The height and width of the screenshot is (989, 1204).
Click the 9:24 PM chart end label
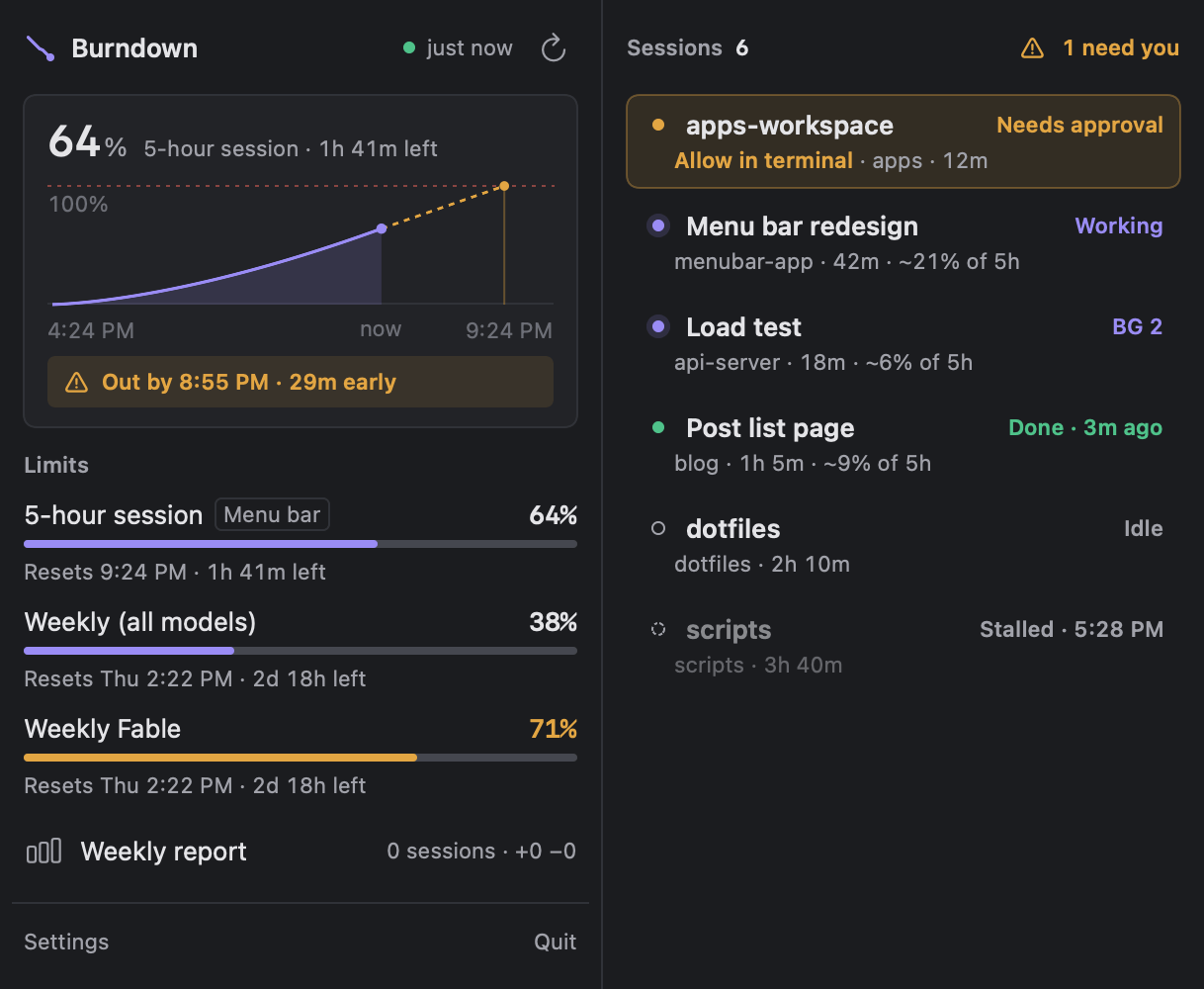509,330
